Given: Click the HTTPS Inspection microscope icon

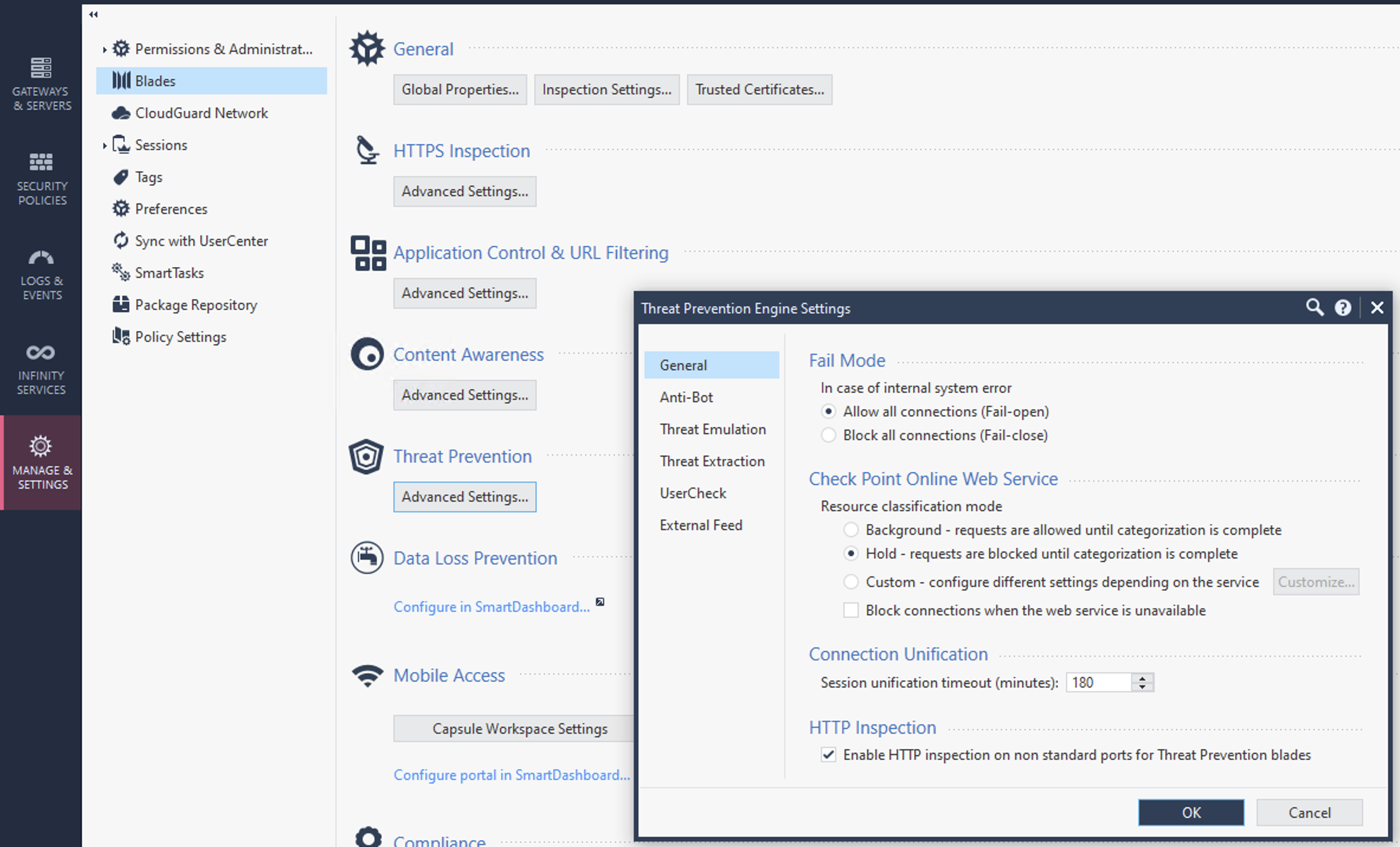Looking at the screenshot, I should point(367,150).
